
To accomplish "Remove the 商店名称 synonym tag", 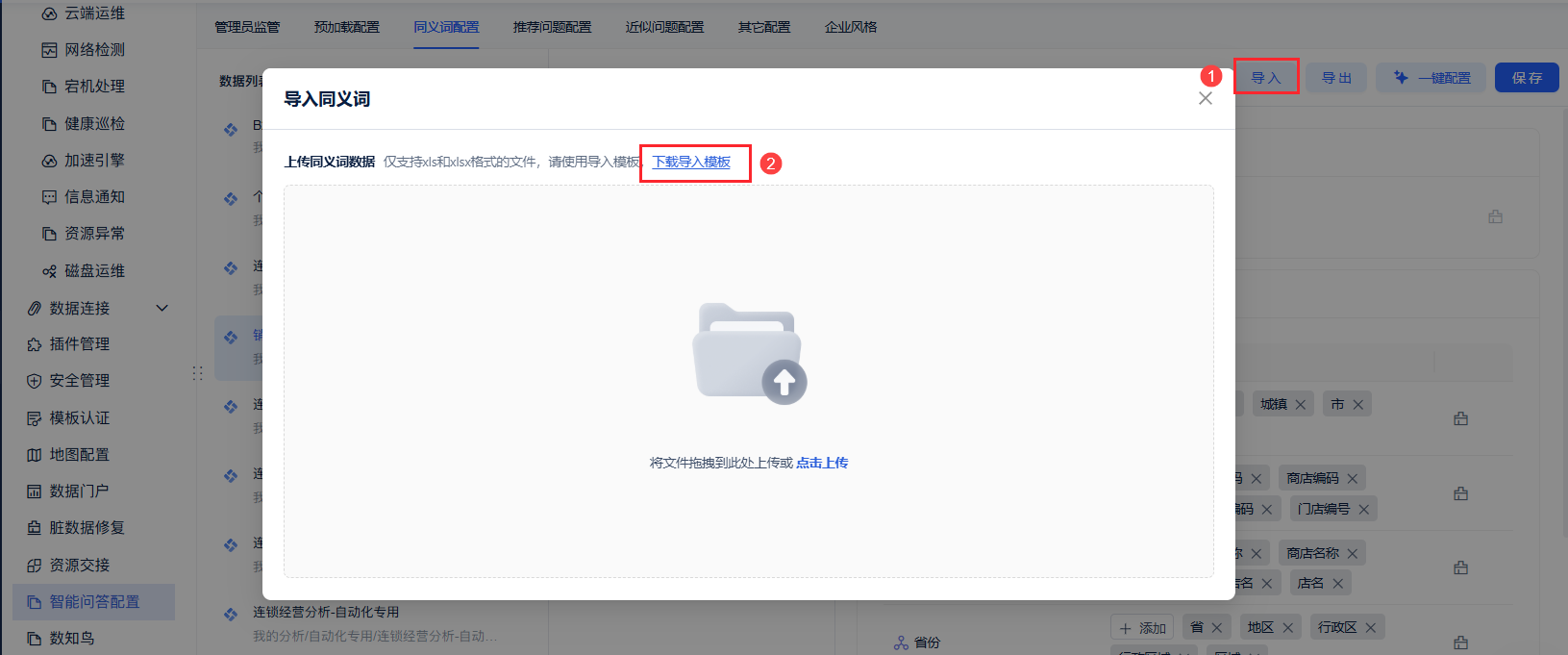I will [1353, 554].
